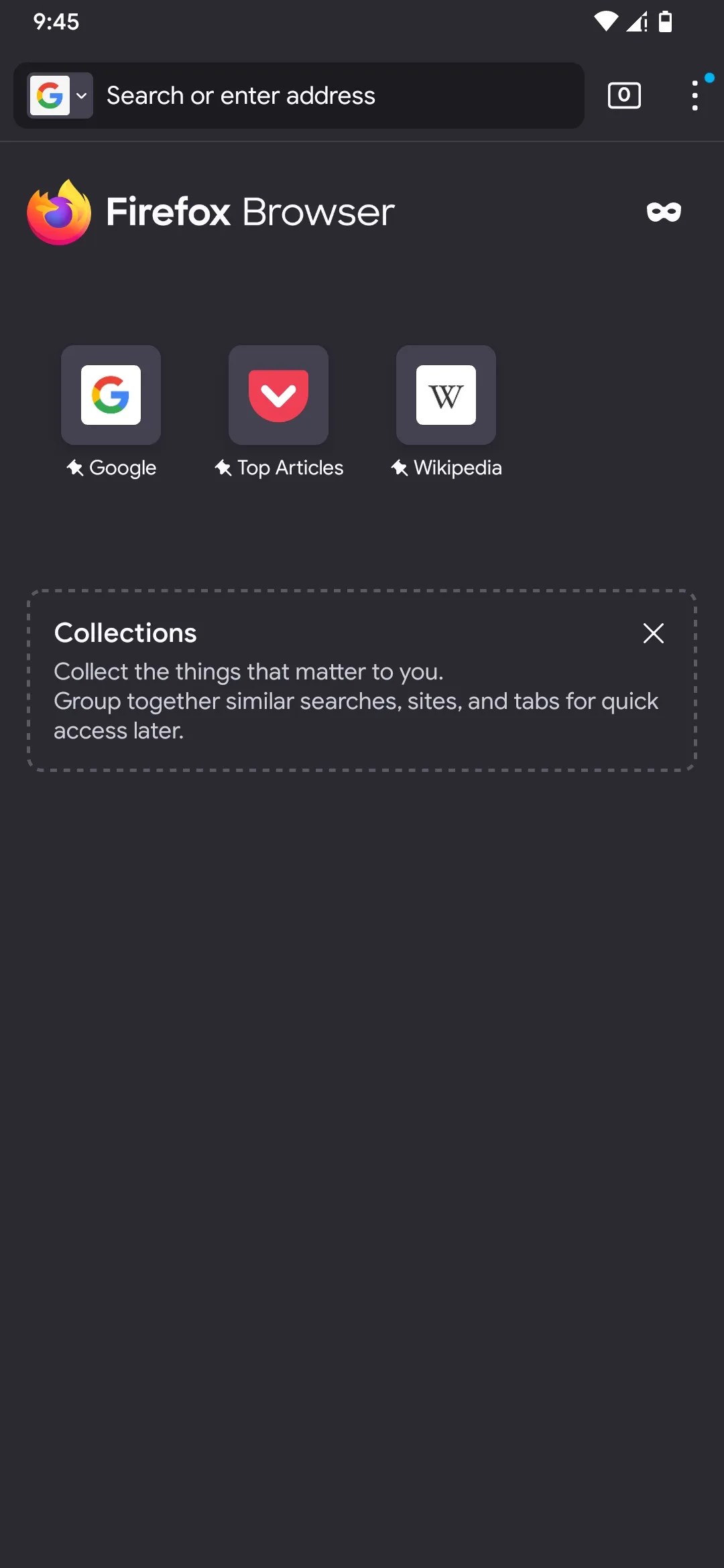Enable private browsing with the mask icon
The height and width of the screenshot is (1568, 724).
[x=664, y=212]
